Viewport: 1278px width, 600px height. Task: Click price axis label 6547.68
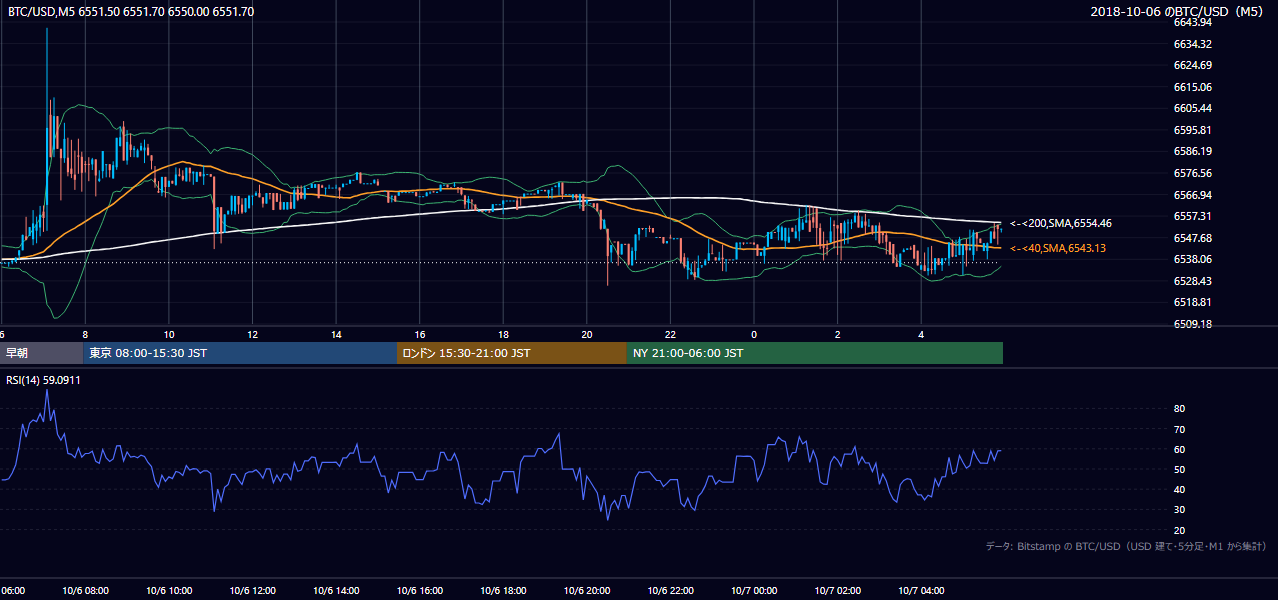(1193, 238)
